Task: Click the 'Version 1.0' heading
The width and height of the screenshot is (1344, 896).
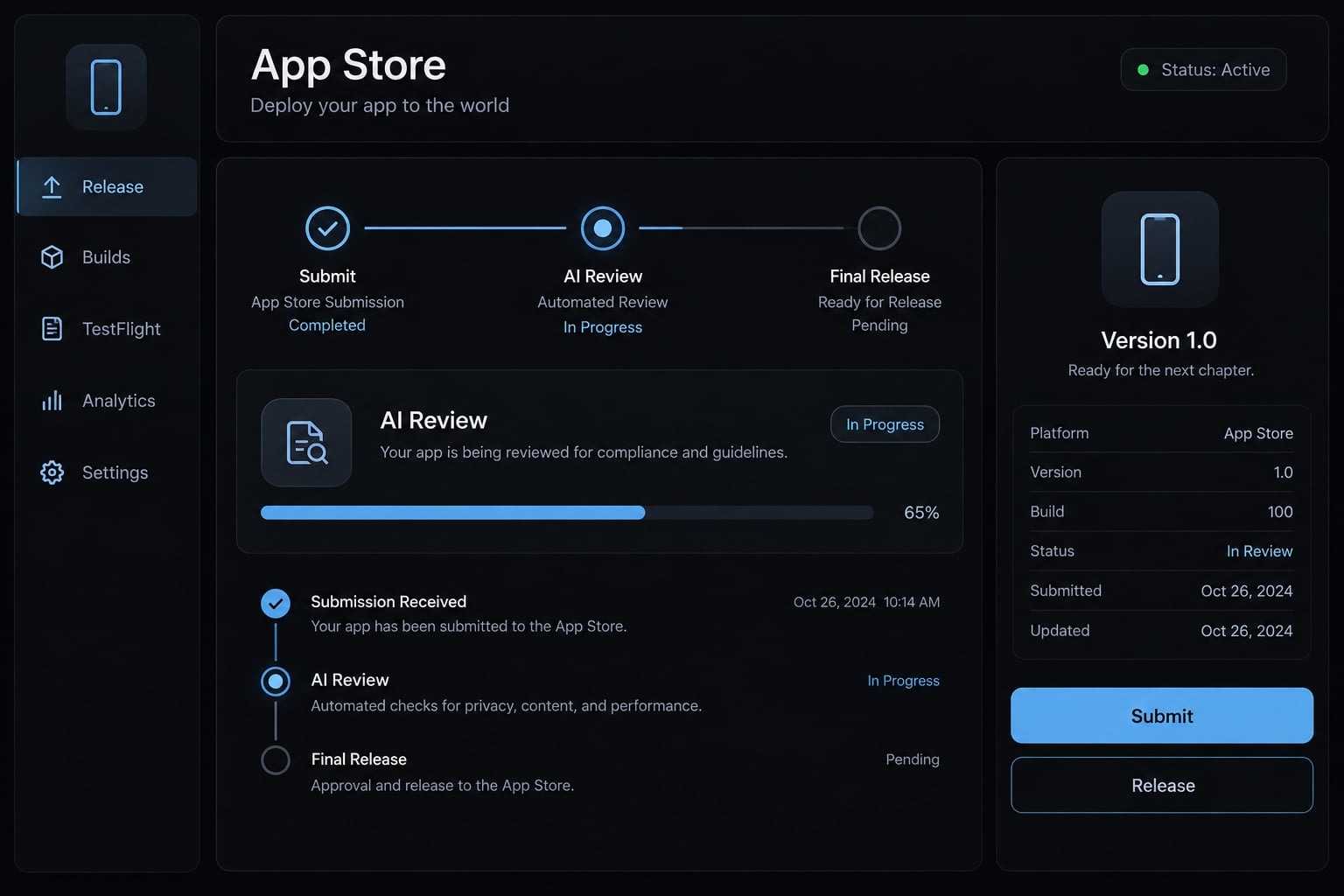Action: point(1159,339)
